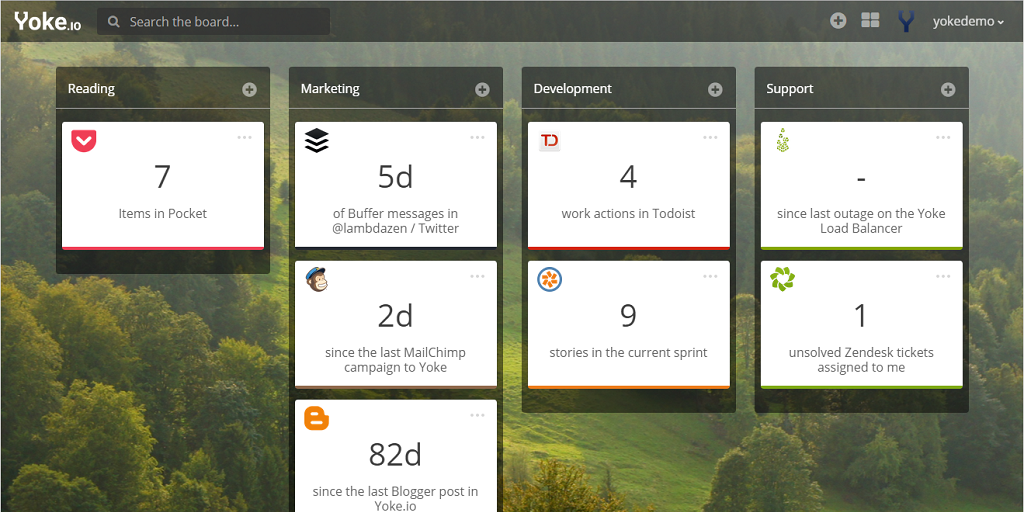Click the Reading column title
The image size is (1024, 512).
(x=91, y=89)
